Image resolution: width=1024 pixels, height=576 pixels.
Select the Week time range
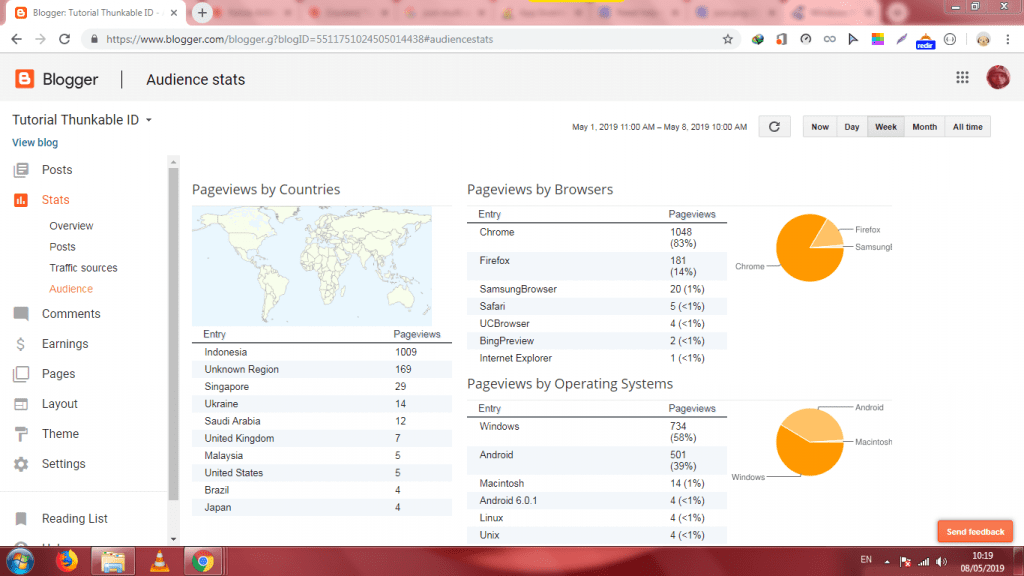885,127
